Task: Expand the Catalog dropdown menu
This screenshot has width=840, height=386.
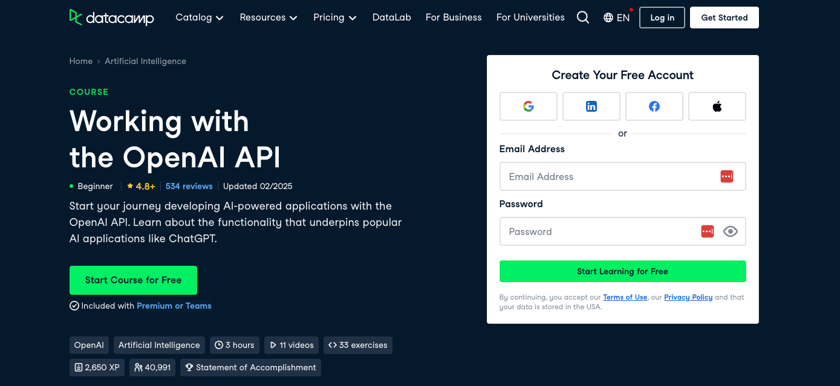Action: click(x=199, y=18)
